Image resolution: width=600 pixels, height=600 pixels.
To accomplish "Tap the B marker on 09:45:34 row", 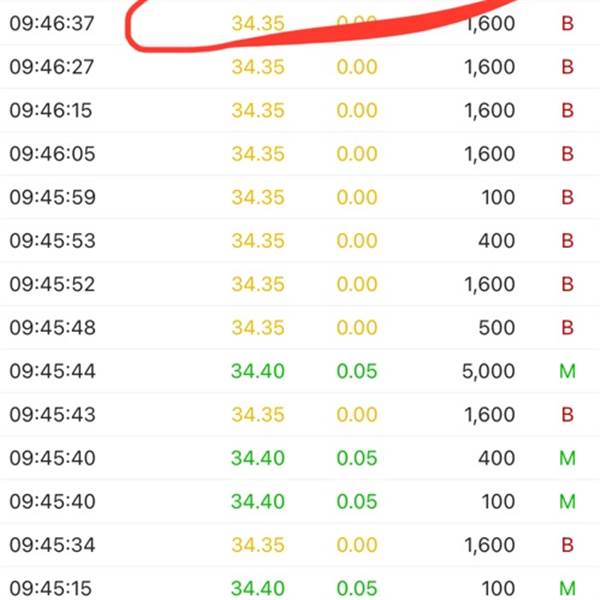I will (x=567, y=545).
